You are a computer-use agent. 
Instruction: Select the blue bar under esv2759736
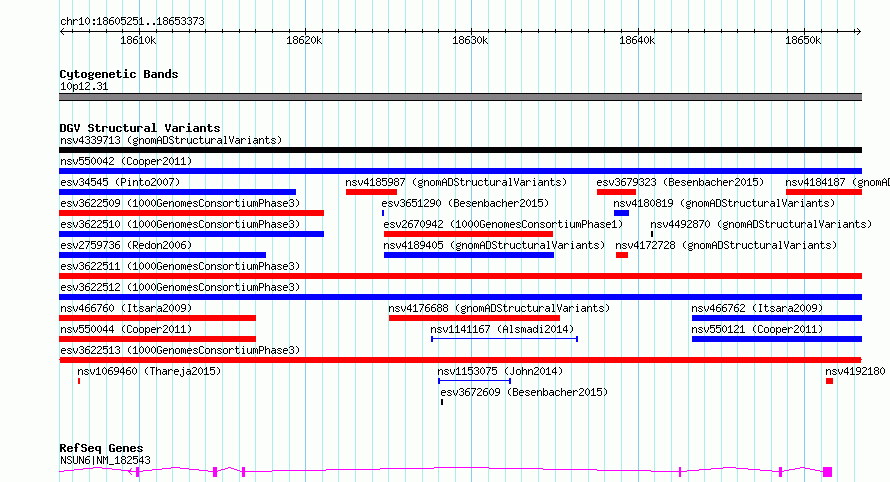162,255
